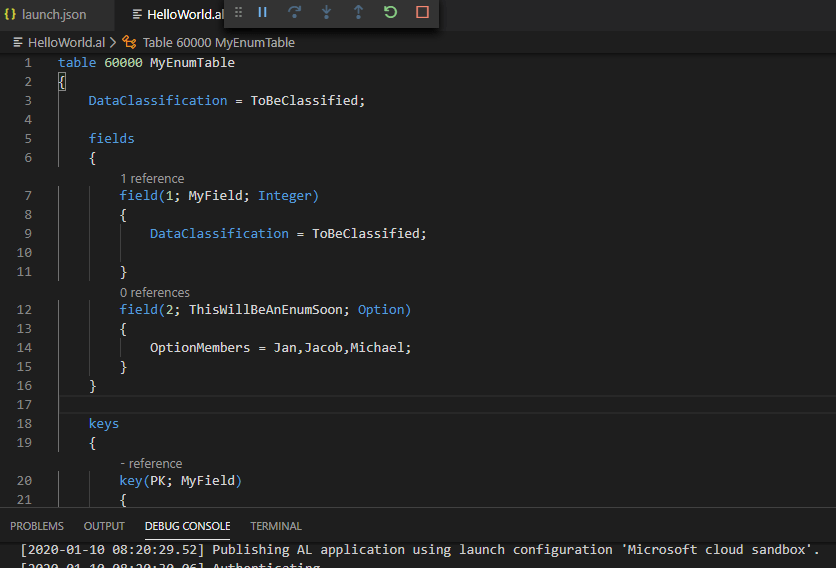Viewport: 836px width, 568px height.
Task: Click the Step Over debug icon
Action: click(294, 12)
